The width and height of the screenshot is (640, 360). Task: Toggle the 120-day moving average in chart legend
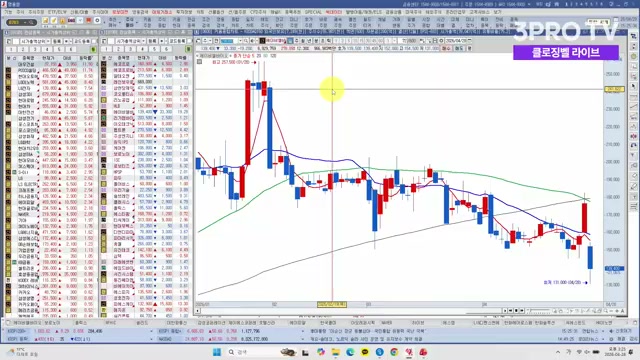pos(273,56)
